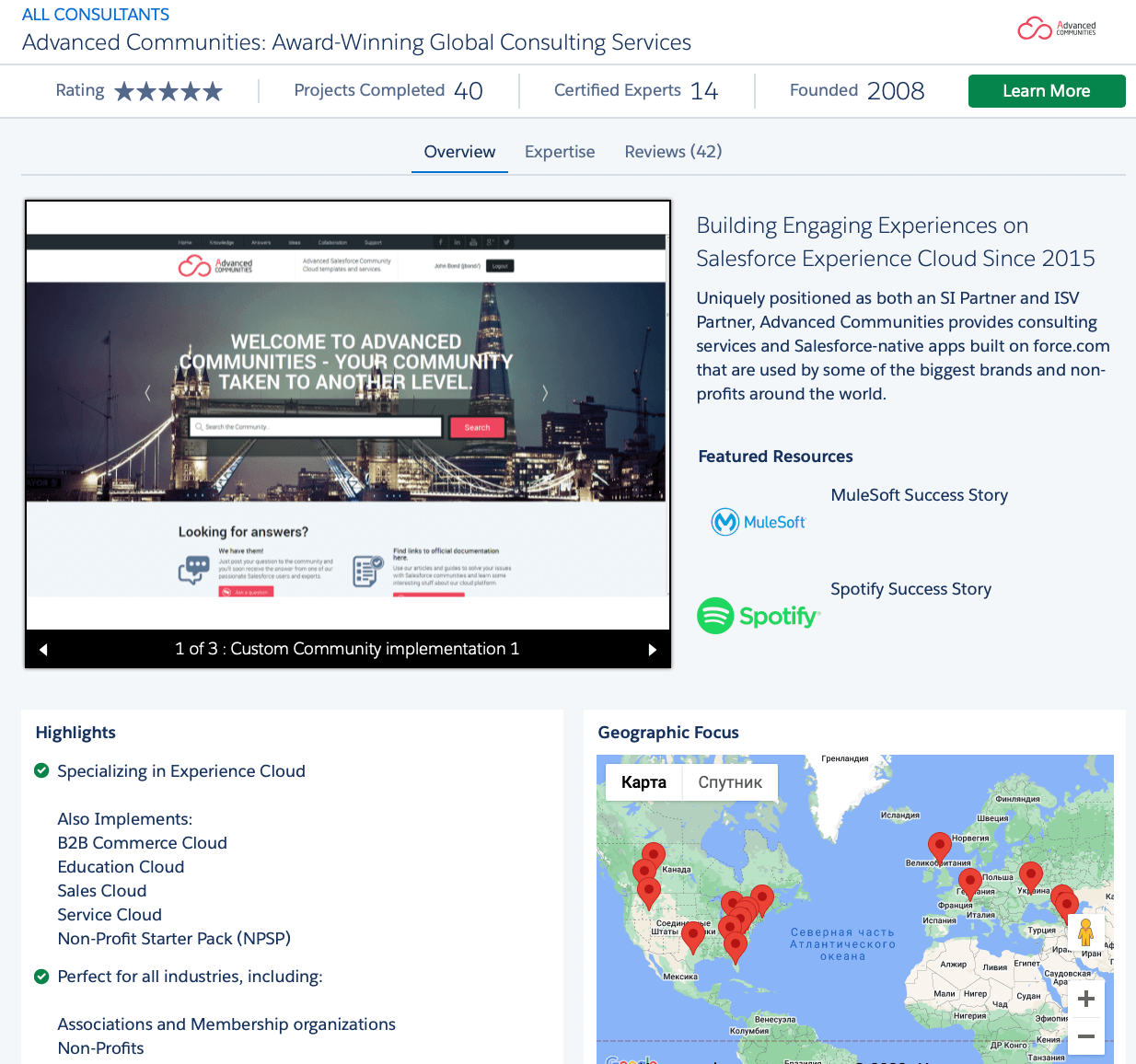Screen dimensions: 1136x1064
Task: Navigate back via the ALL CONSULTANTS link
Action: coord(95,14)
